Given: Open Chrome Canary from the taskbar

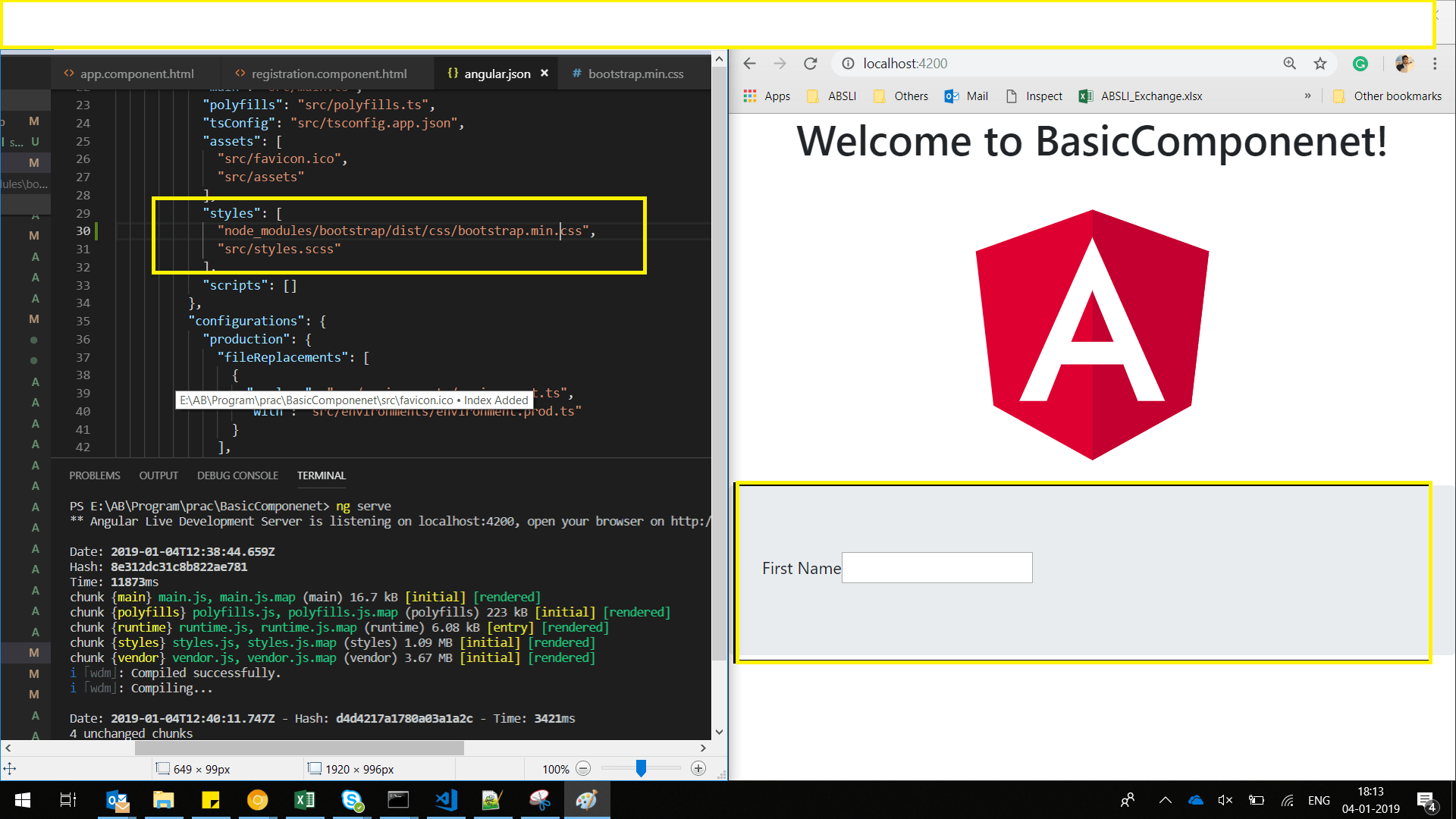Looking at the screenshot, I should click(x=258, y=800).
